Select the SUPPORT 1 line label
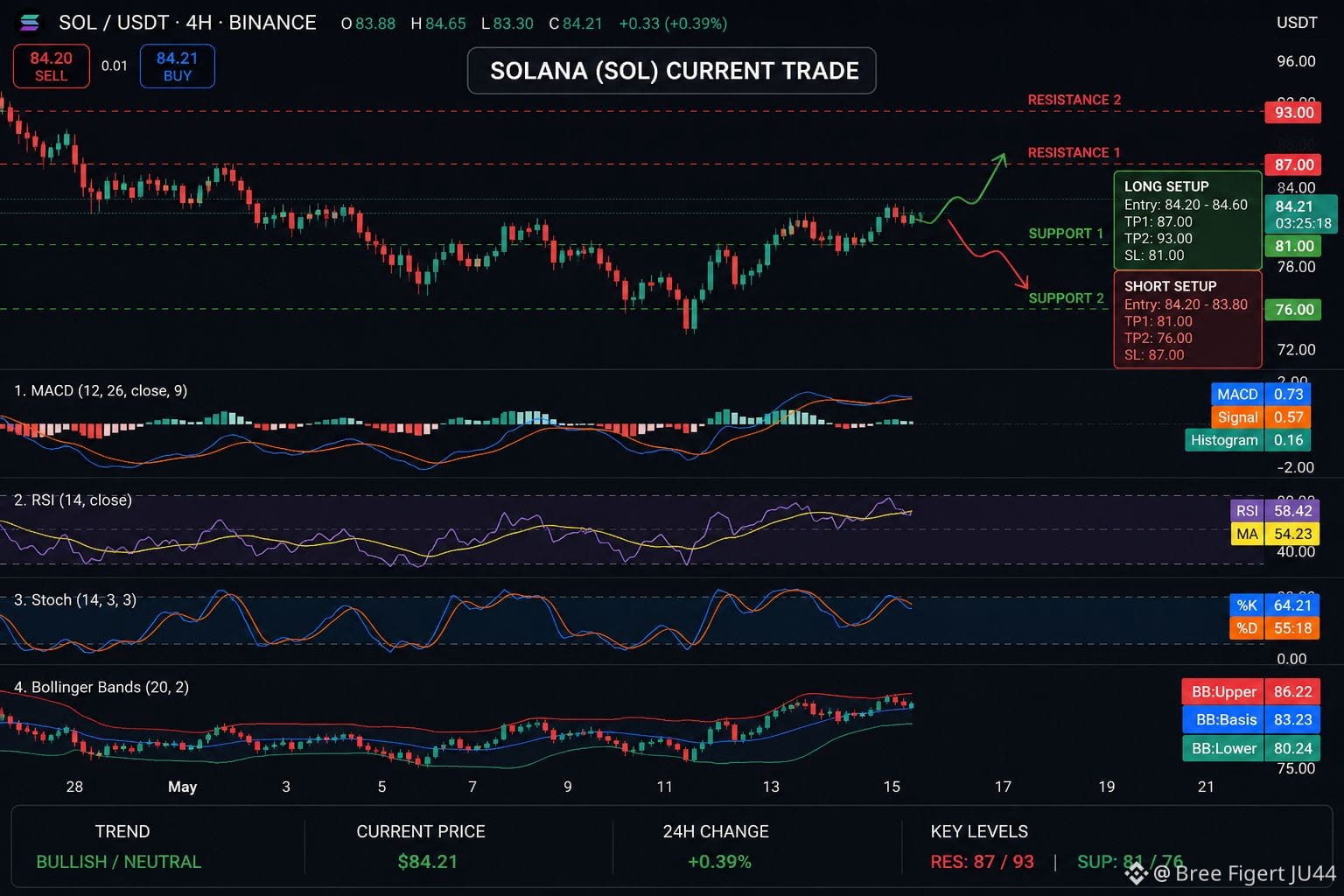The height and width of the screenshot is (896, 1344). coord(1066,234)
